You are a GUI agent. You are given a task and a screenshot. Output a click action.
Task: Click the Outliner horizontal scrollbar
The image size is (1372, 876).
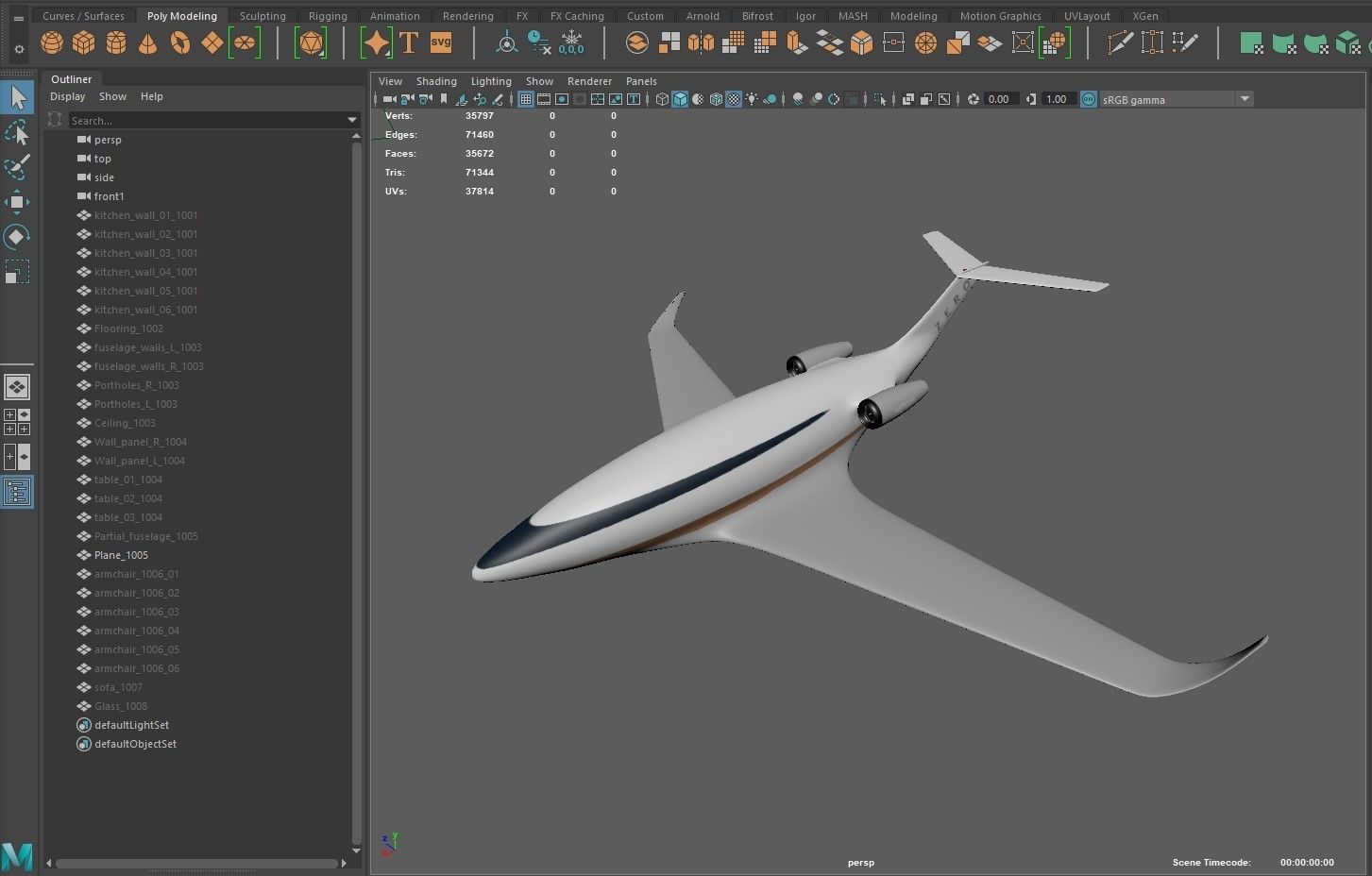point(197,863)
